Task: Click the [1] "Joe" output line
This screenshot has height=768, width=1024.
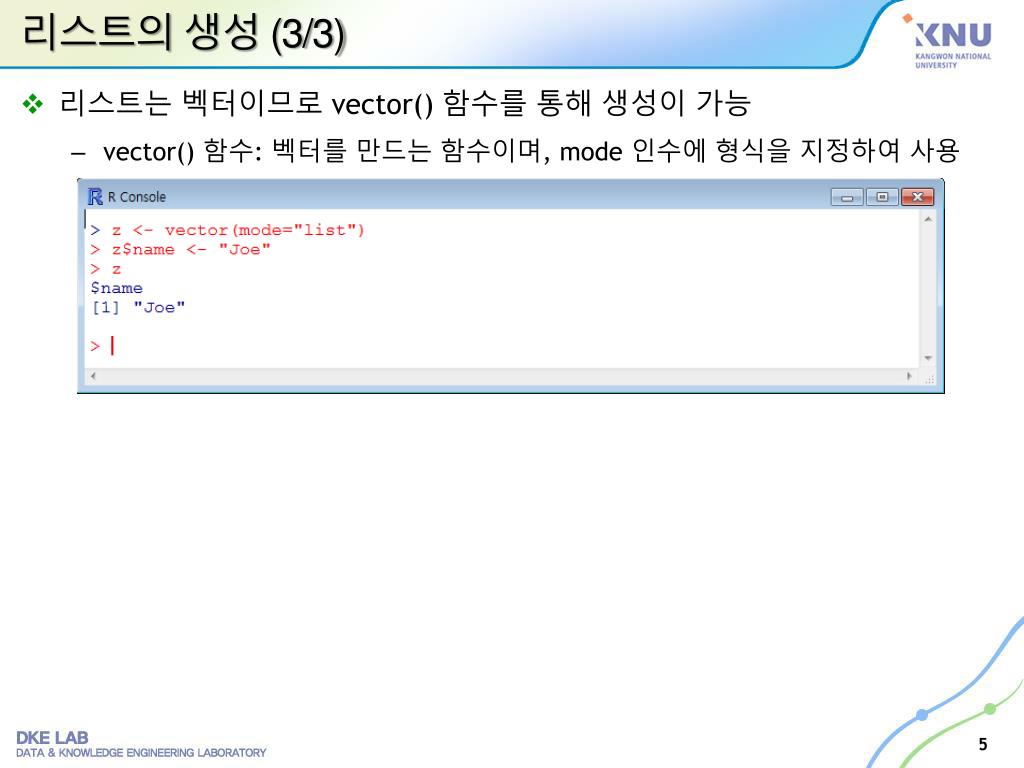Action: 138,308
